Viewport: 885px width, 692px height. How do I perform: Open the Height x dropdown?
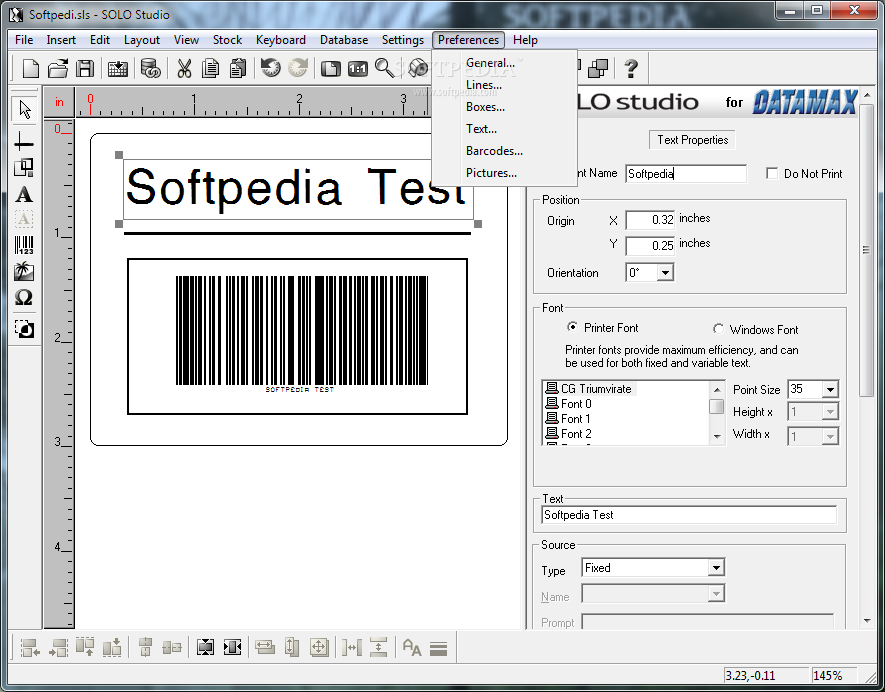point(830,412)
